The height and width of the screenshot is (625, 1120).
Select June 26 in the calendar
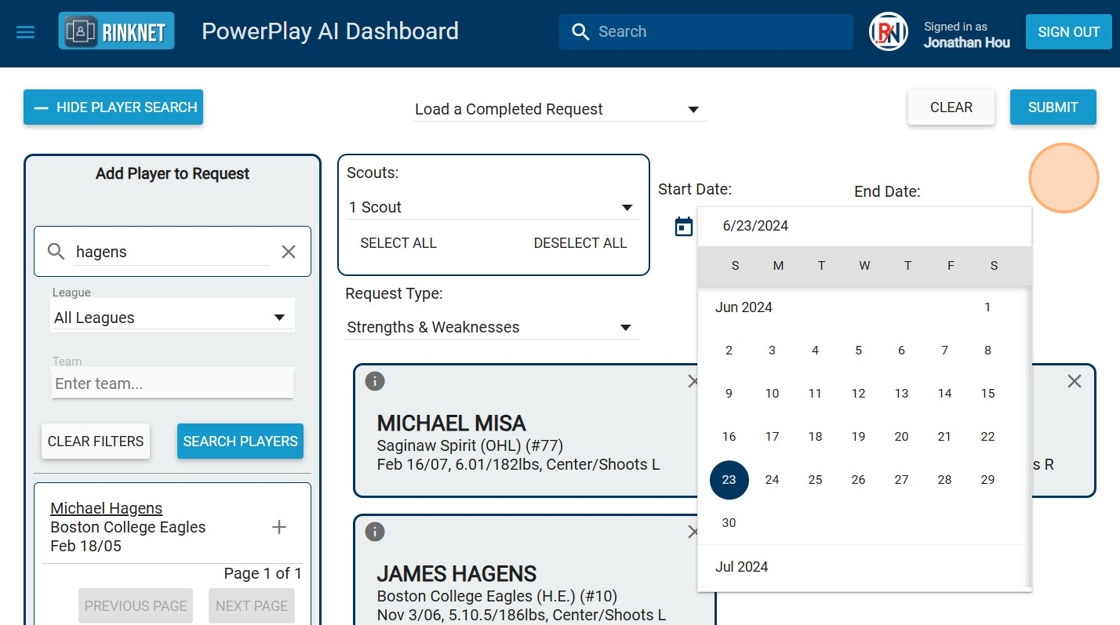[858, 480]
